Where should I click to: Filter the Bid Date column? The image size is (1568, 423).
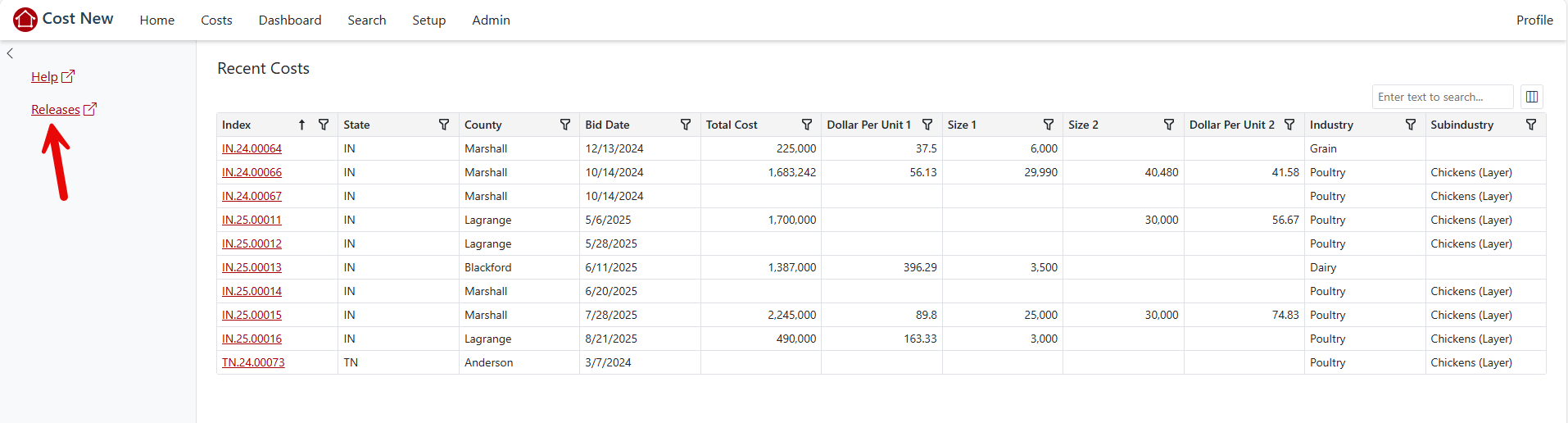coord(686,125)
